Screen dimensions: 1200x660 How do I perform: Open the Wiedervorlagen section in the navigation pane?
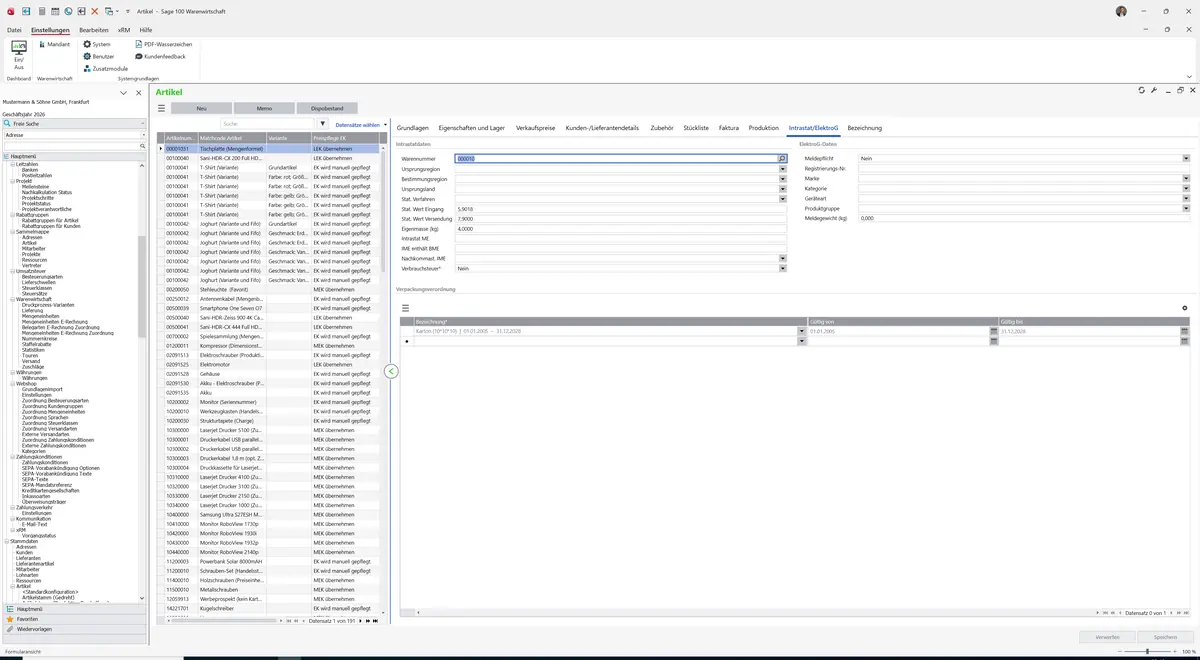tap(74, 629)
